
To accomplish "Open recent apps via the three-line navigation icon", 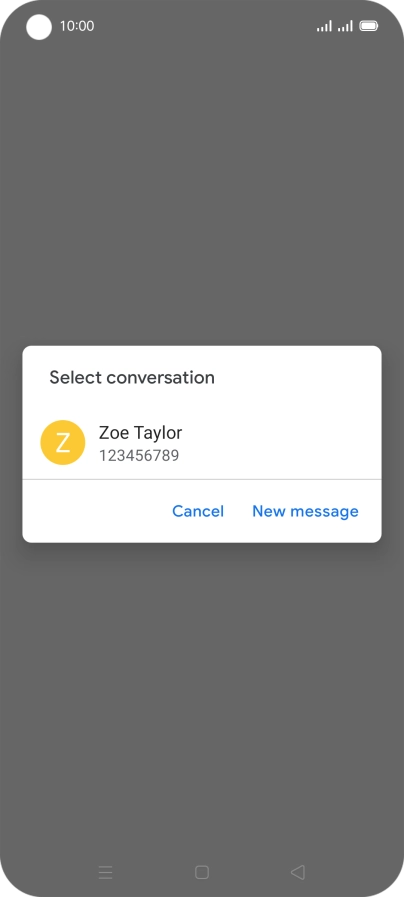I will pos(105,872).
